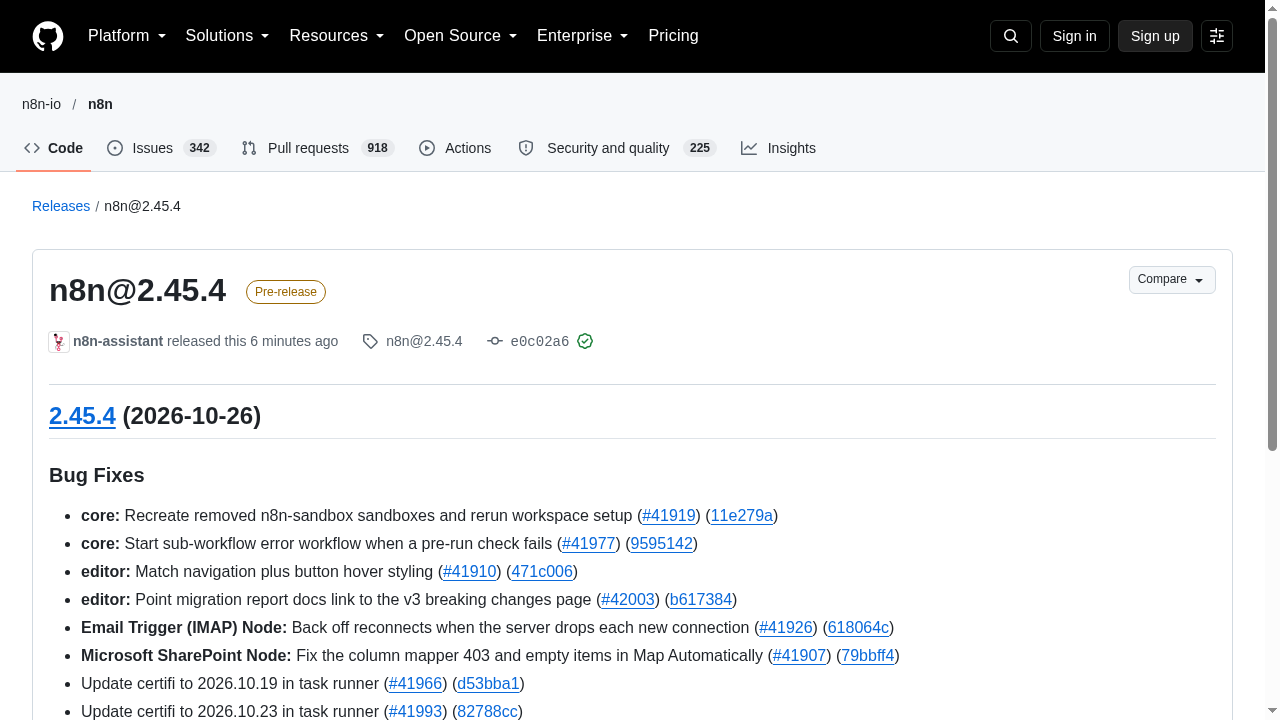The image size is (1280, 720).
Task: Open appearance settings sliders icon
Action: 1217,36
